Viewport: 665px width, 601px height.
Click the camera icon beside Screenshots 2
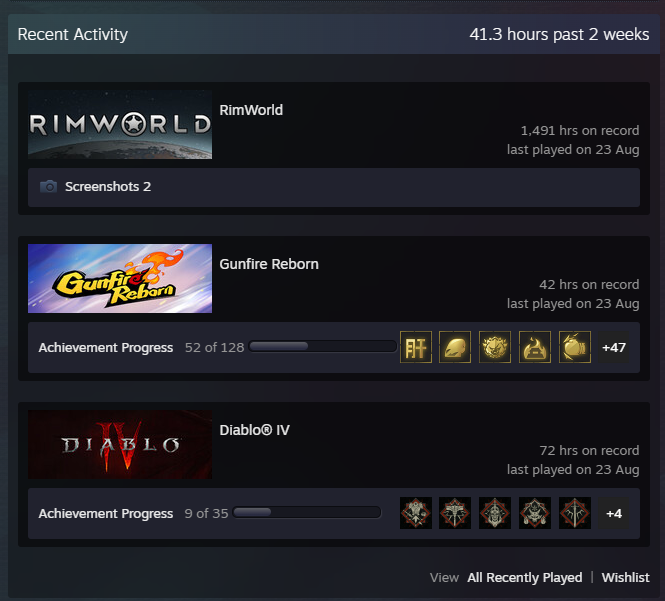click(48, 187)
